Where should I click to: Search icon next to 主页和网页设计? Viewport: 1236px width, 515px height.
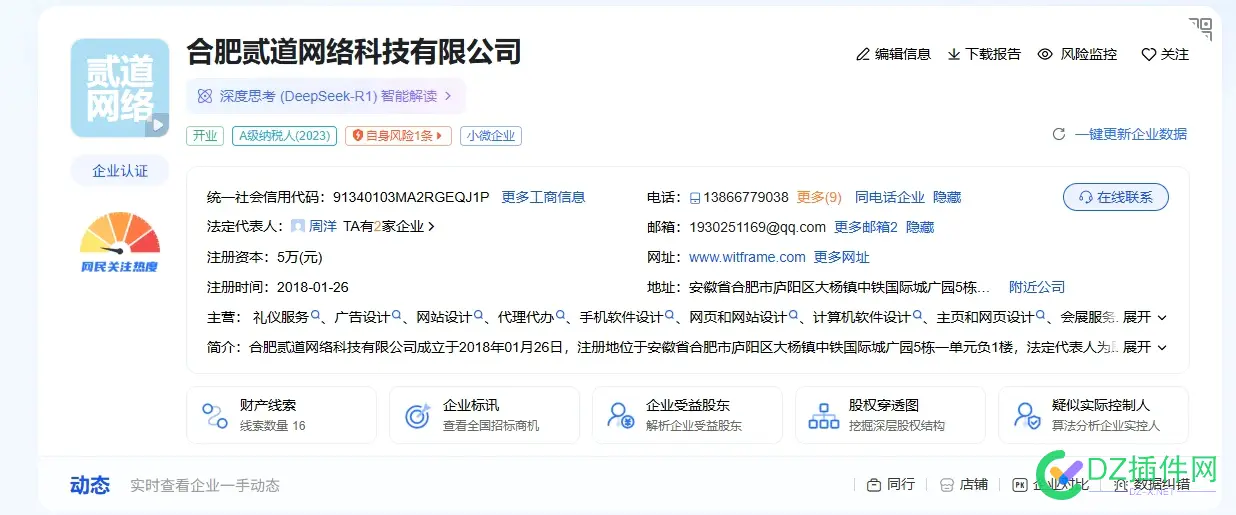tap(1041, 316)
